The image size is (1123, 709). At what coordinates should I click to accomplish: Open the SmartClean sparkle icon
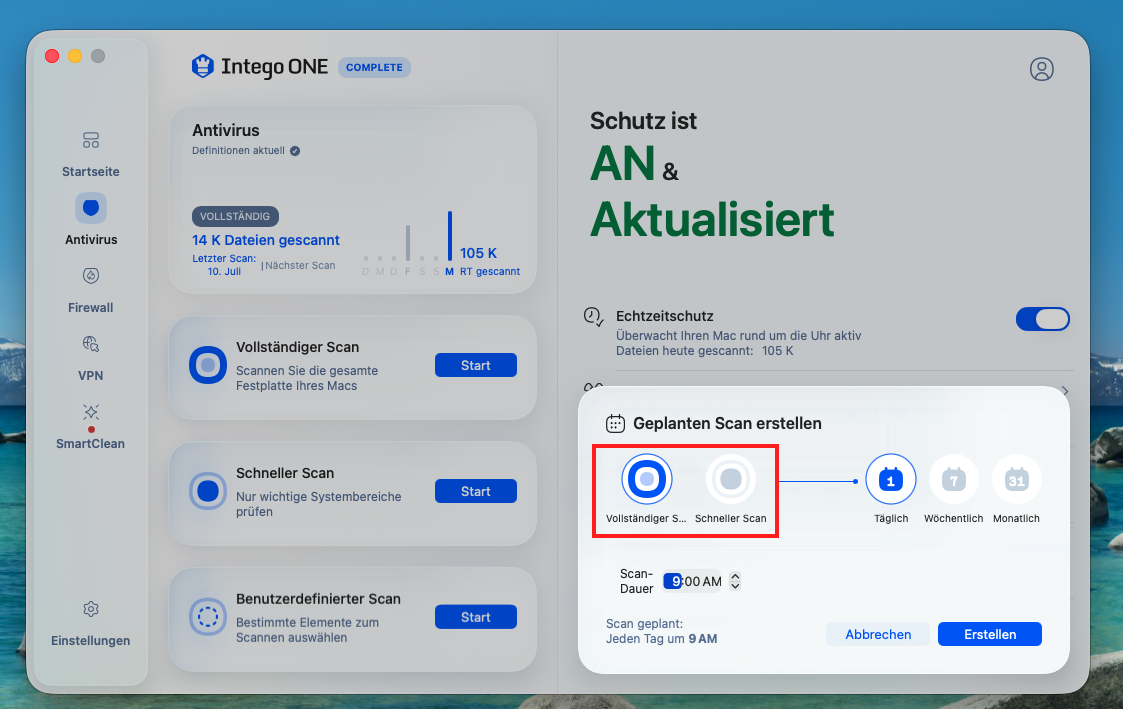91,412
